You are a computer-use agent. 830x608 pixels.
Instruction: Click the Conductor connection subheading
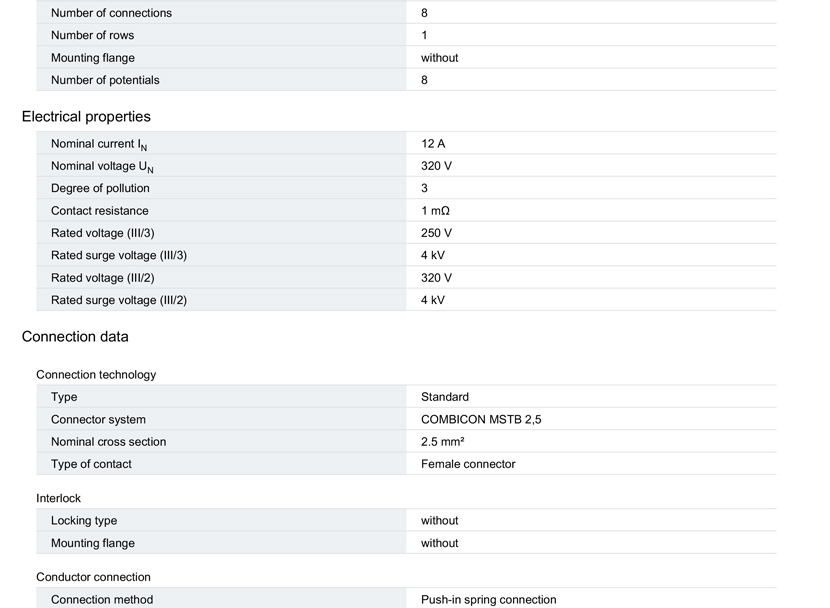click(93, 577)
